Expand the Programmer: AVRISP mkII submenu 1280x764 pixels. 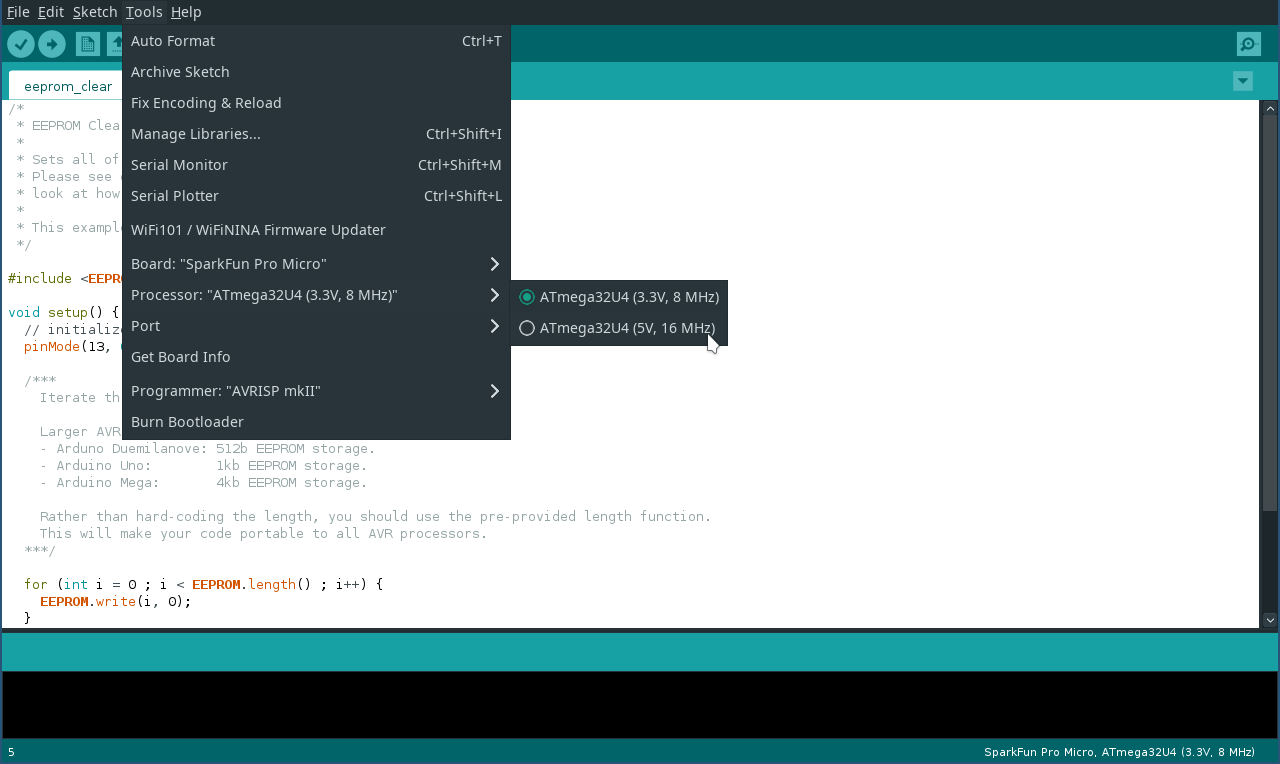point(316,391)
